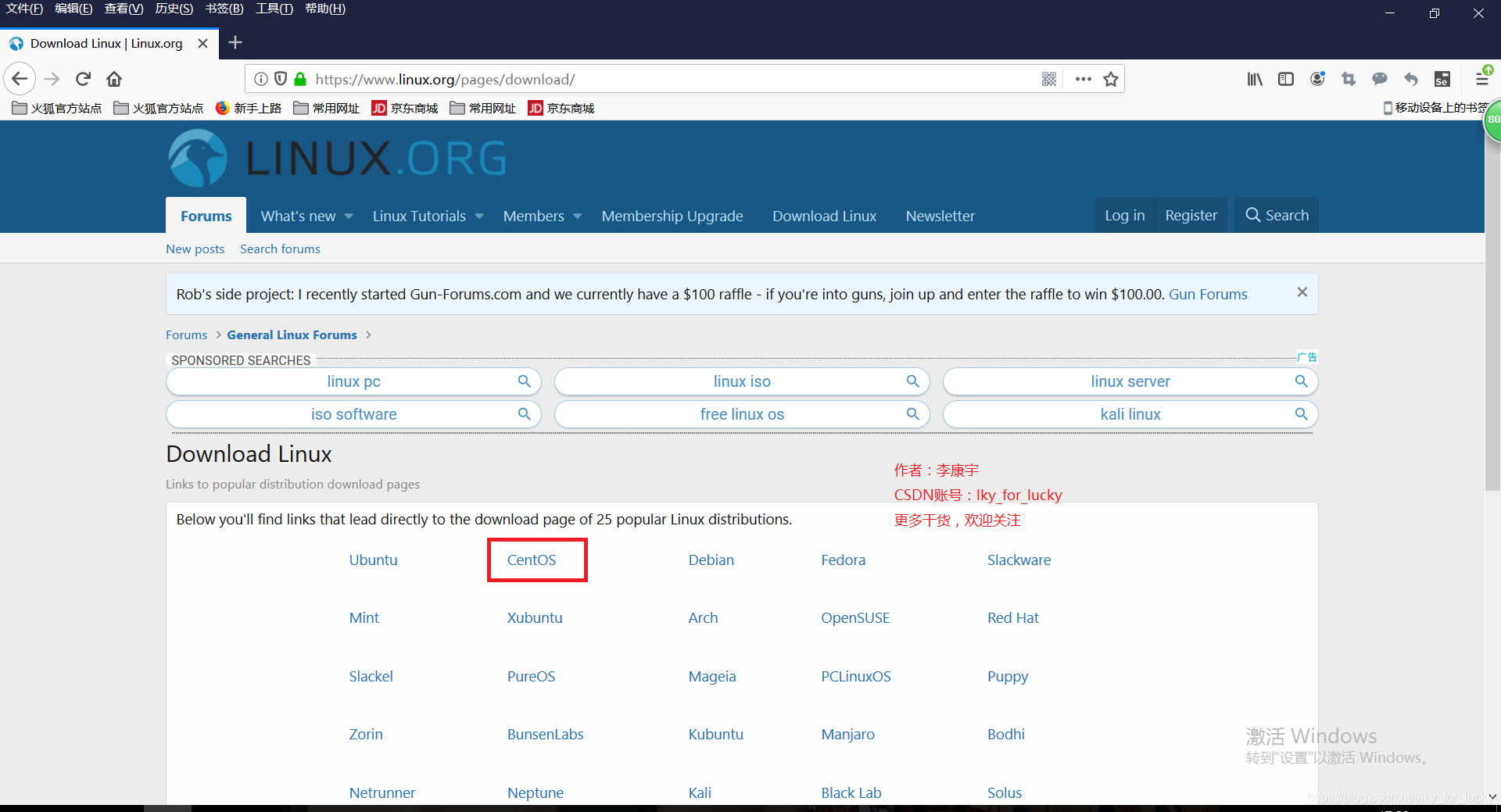Show site information icon in address bar
Screen dimensions: 1501x812
pyautogui.click(x=261, y=79)
